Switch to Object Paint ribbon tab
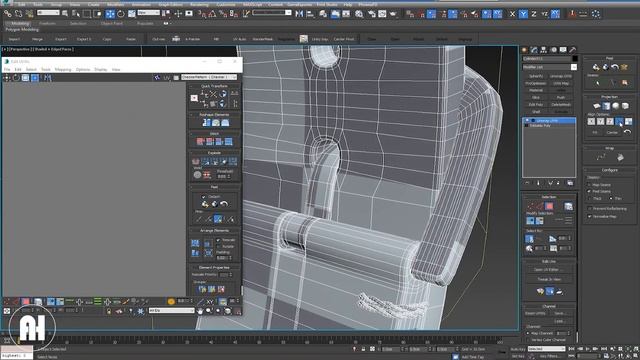This screenshot has height=360, width=640. tap(111, 23)
